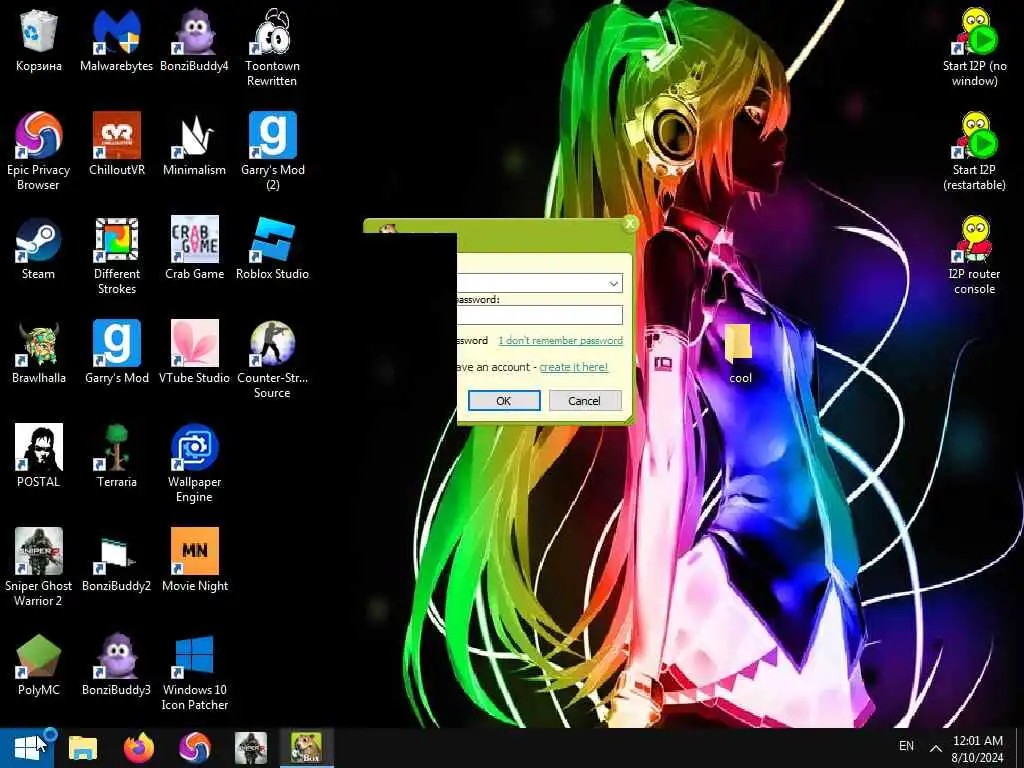The width and height of the screenshot is (1024, 768).
Task: Open the Корзина recycle bin icon
Action: pos(39,40)
